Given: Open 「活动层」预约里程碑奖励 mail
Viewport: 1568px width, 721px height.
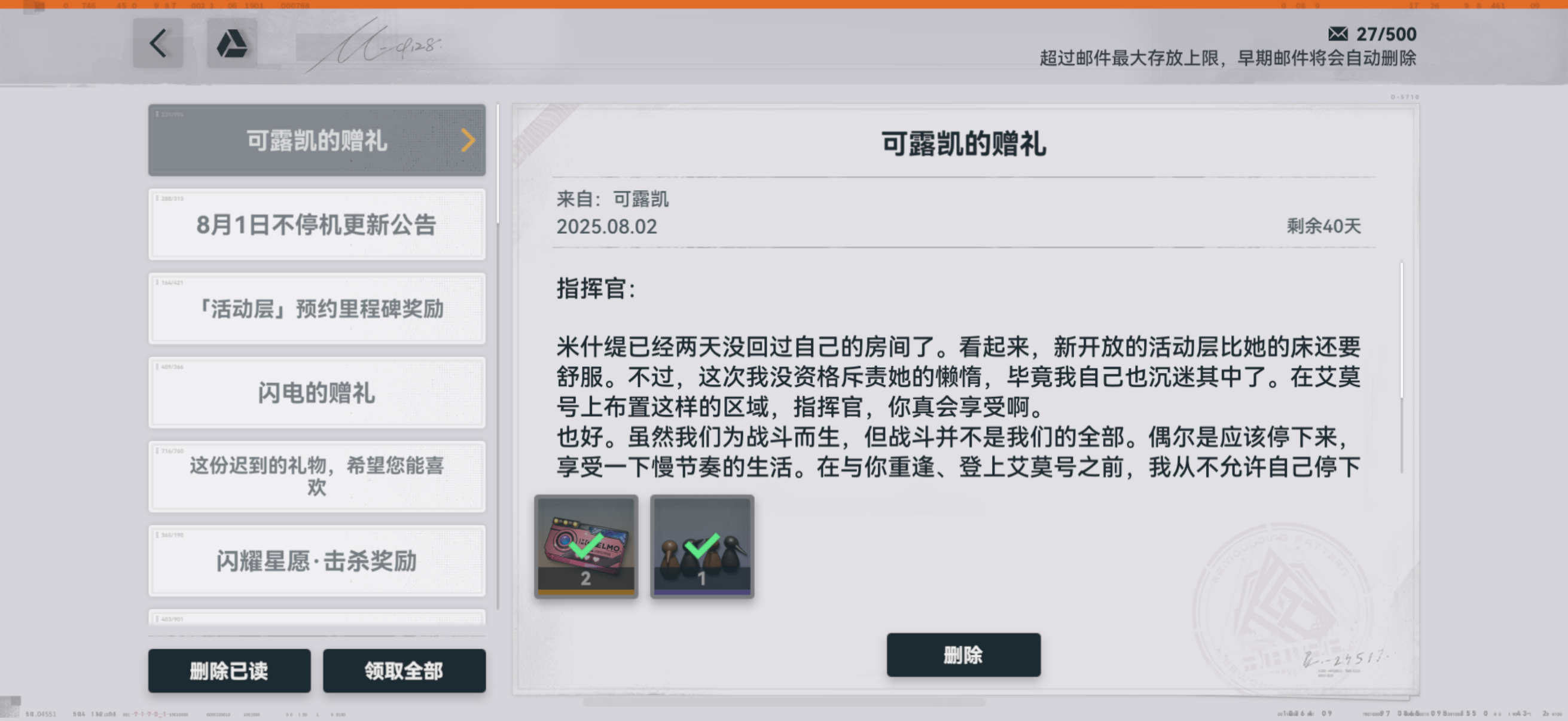Looking at the screenshot, I should pos(317,308).
